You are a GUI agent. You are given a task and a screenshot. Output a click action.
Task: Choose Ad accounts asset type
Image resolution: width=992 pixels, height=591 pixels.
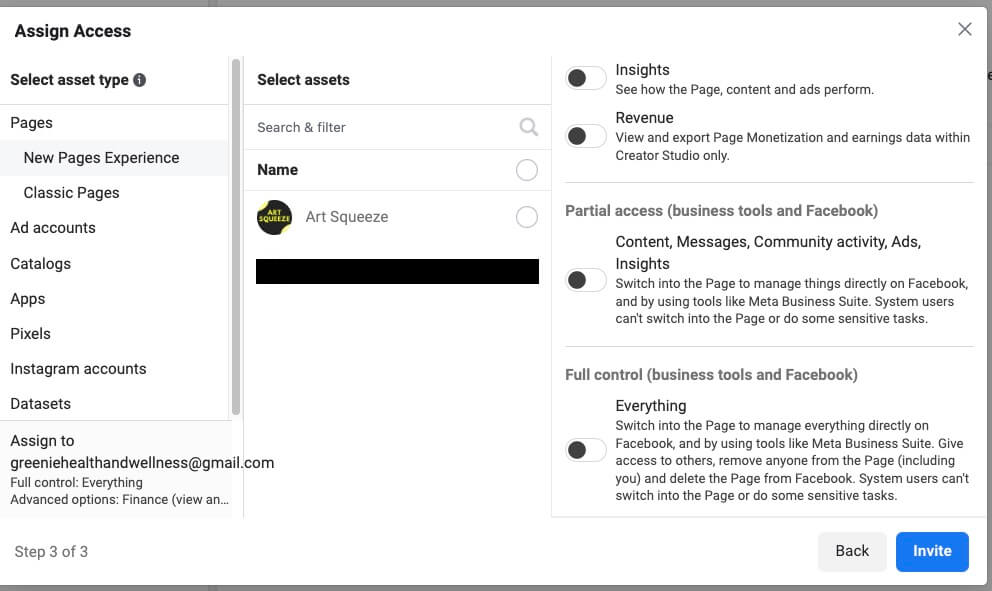pyautogui.click(x=114, y=228)
